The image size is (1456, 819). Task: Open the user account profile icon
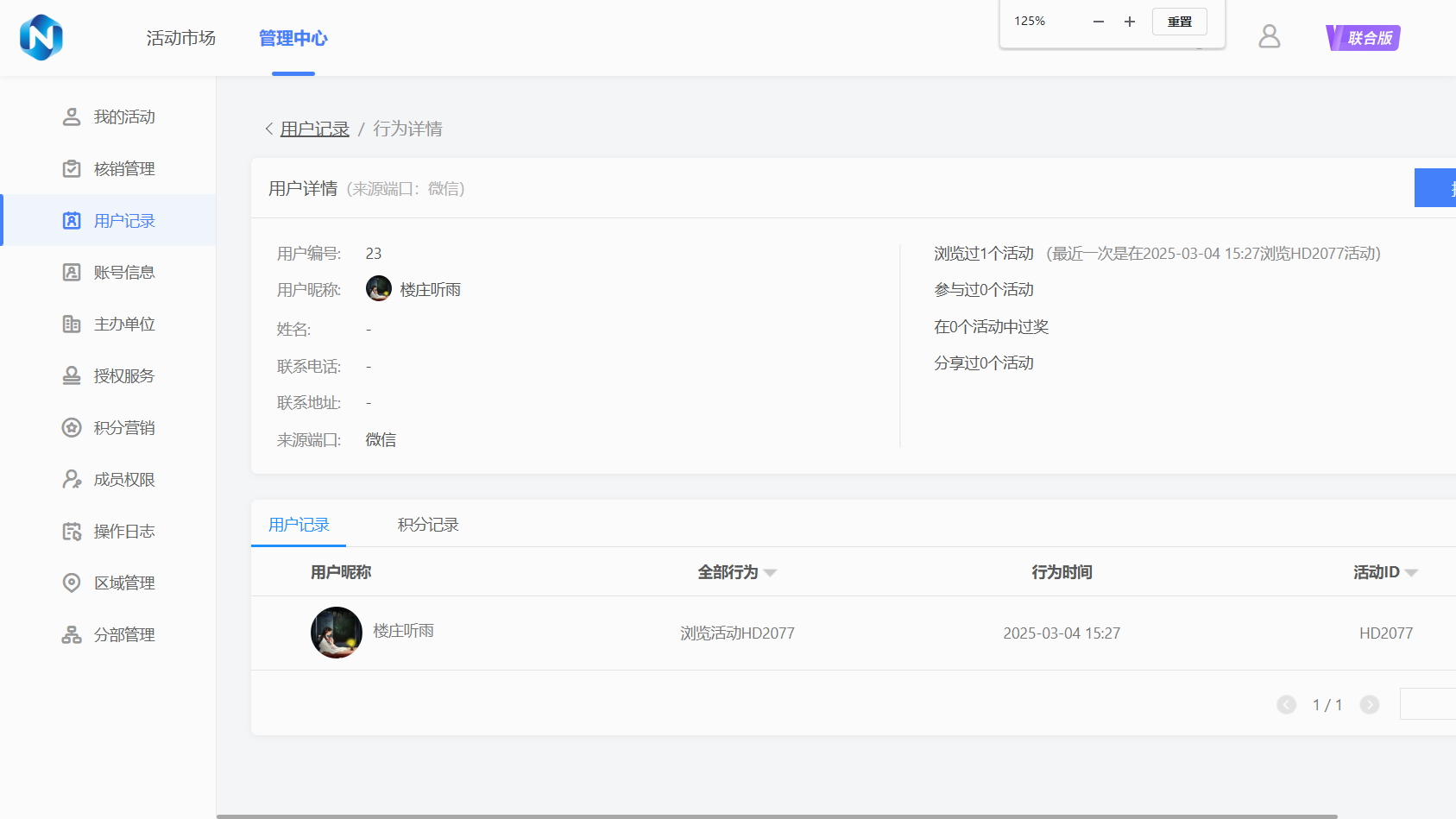pyautogui.click(x=1269, y=36)
